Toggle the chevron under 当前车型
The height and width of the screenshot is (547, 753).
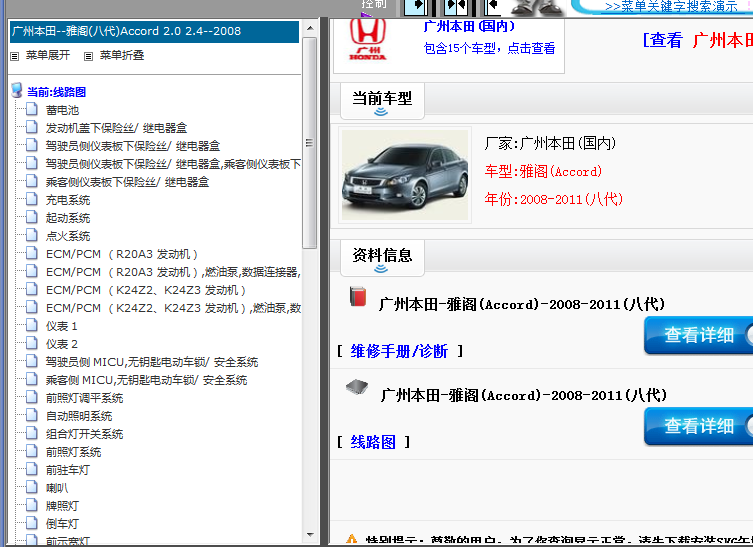click(381, 112)
